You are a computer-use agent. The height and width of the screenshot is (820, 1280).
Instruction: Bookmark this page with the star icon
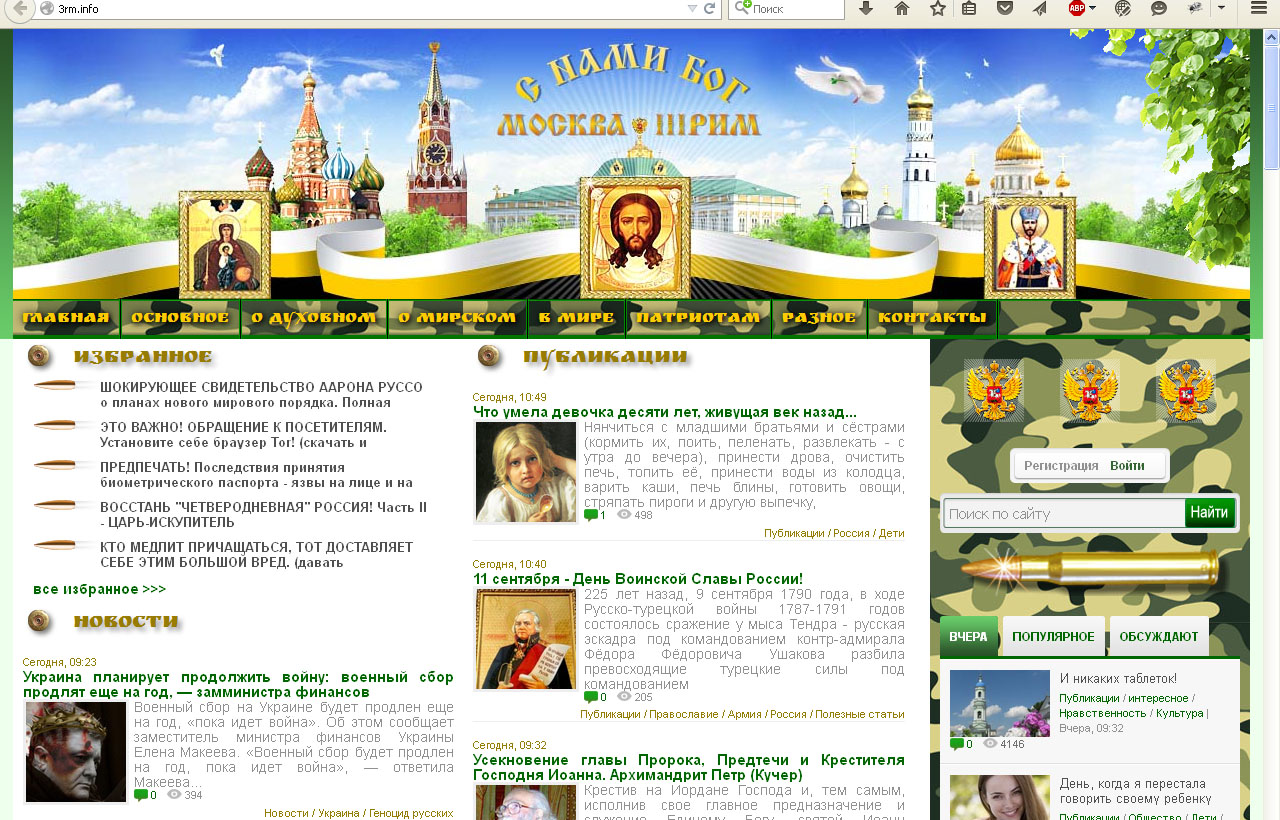(x=937, y=8)
